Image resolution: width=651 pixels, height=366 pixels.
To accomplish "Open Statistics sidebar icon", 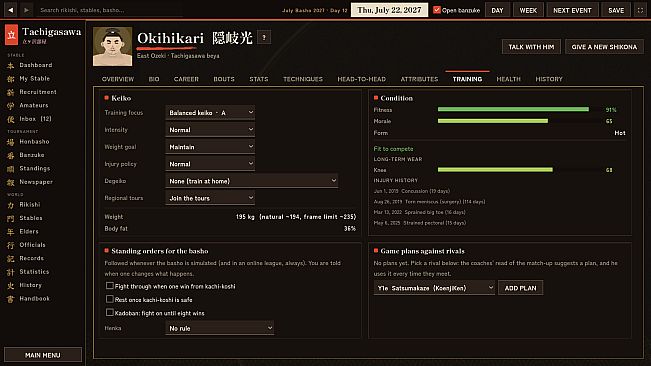I will click(x=10, y=272).
